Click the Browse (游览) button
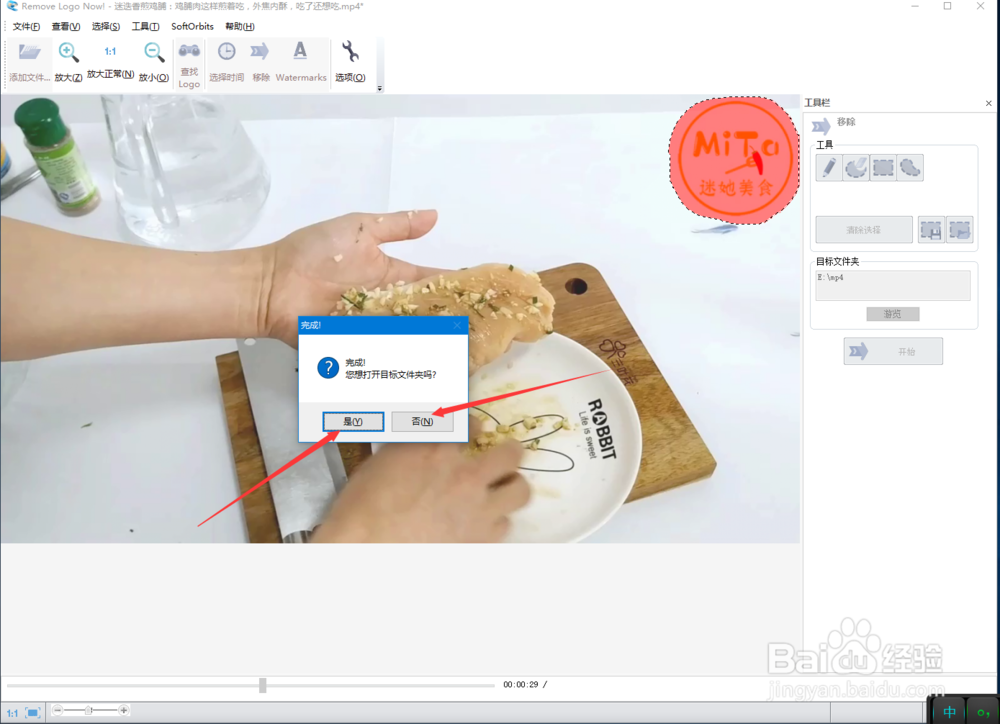1000x724 pixels. point(892,314)
